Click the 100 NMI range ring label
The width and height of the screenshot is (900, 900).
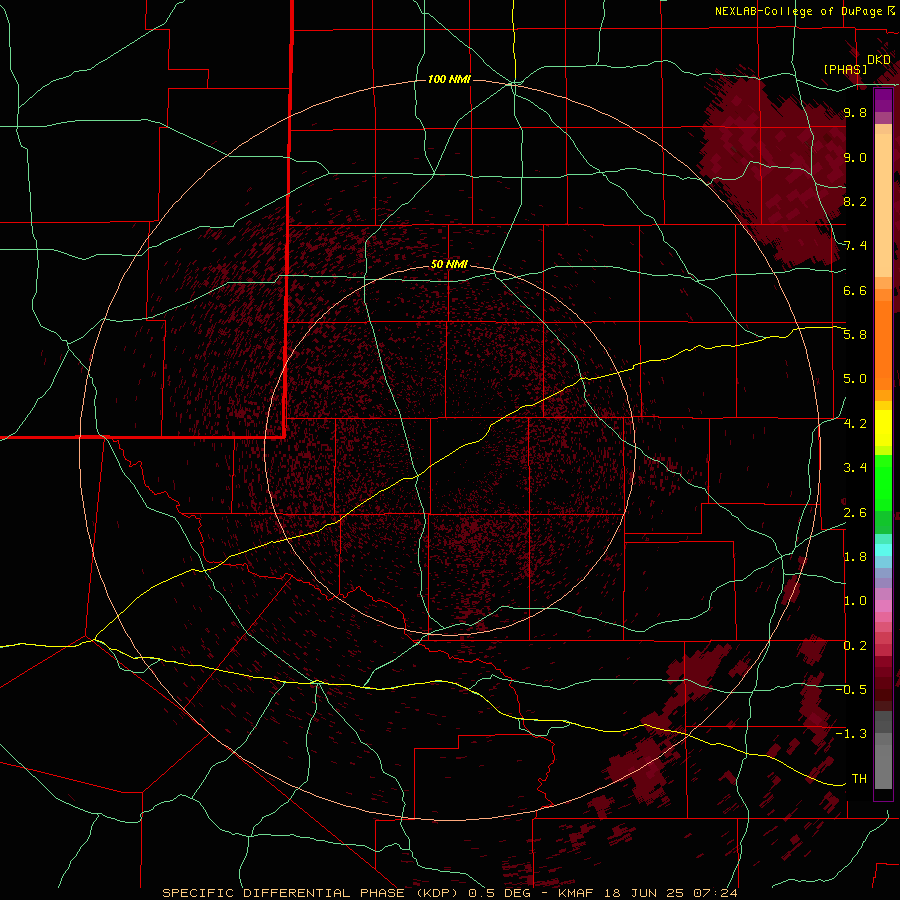(x=449, y=79)
